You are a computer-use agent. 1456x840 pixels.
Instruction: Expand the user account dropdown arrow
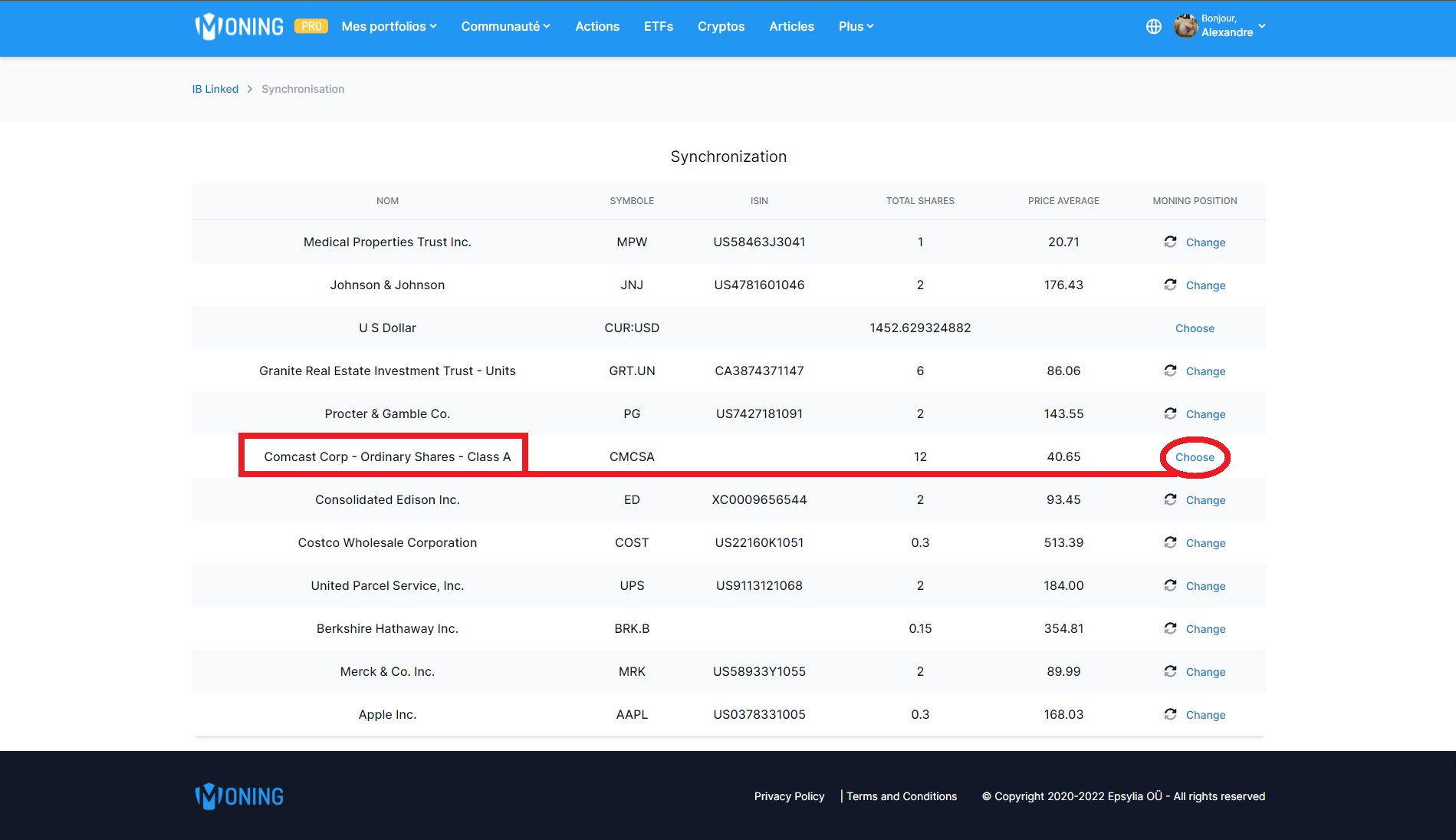pos(1262,26)
